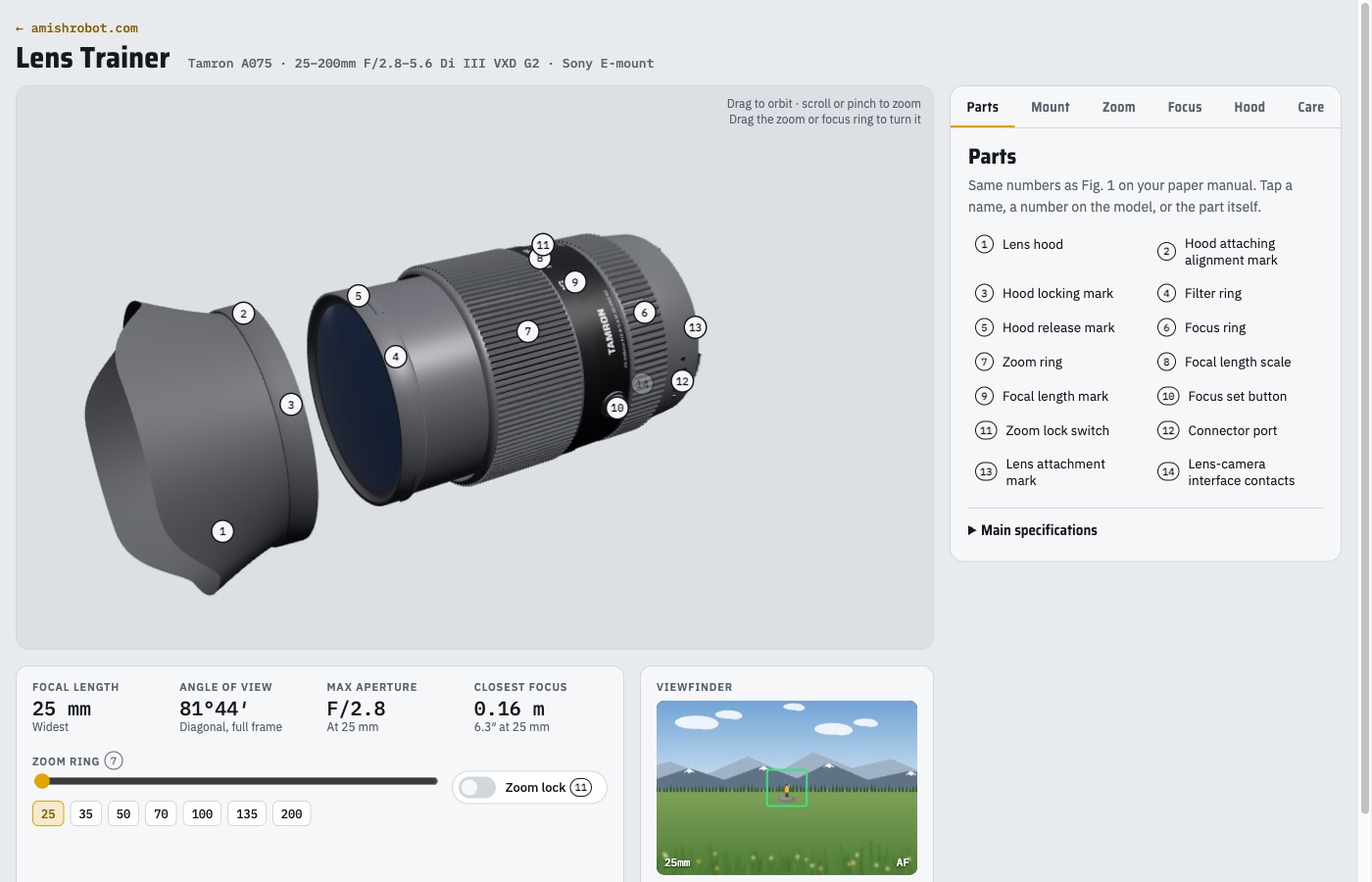This screenshot has width=1372, height=882.
Task: Tap hotspot 3 on the hood rim
Action: [x=291, y=405]
